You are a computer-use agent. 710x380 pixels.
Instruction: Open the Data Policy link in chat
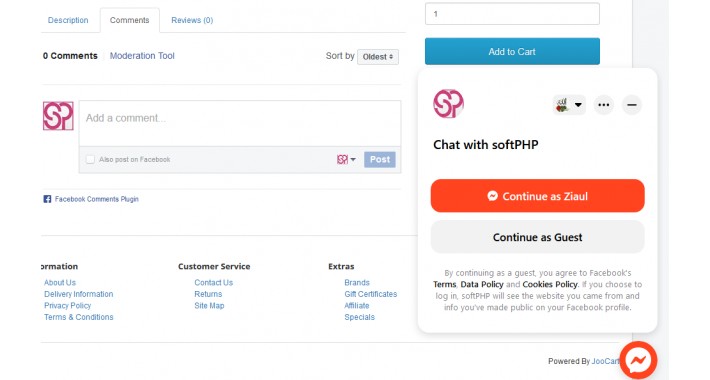coord(482,284)
